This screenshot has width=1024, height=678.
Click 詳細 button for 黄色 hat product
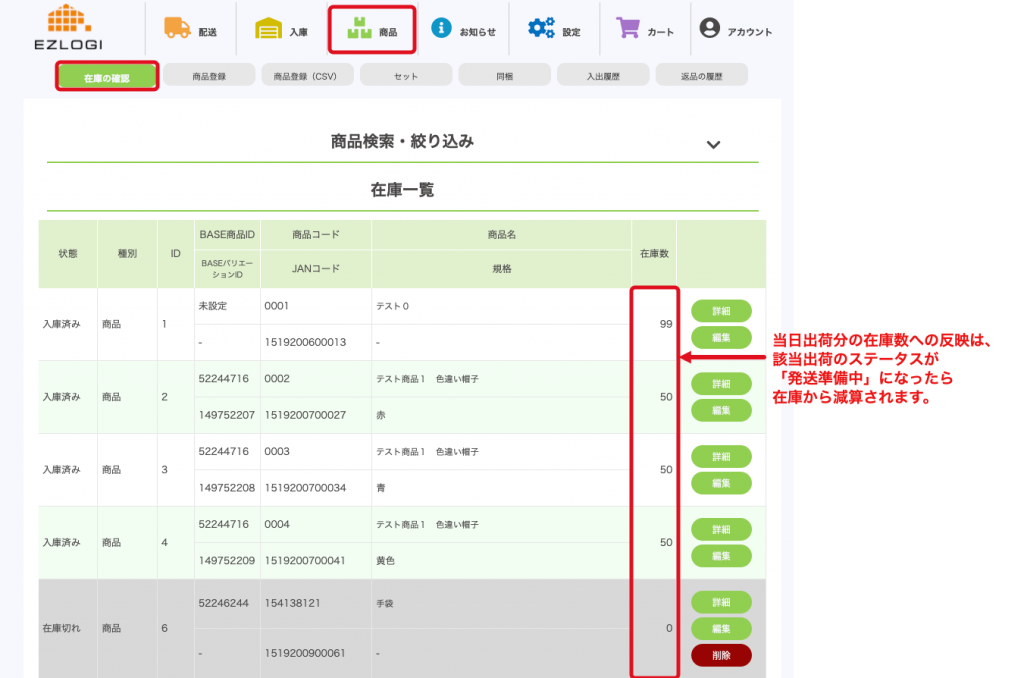point(721,529)
